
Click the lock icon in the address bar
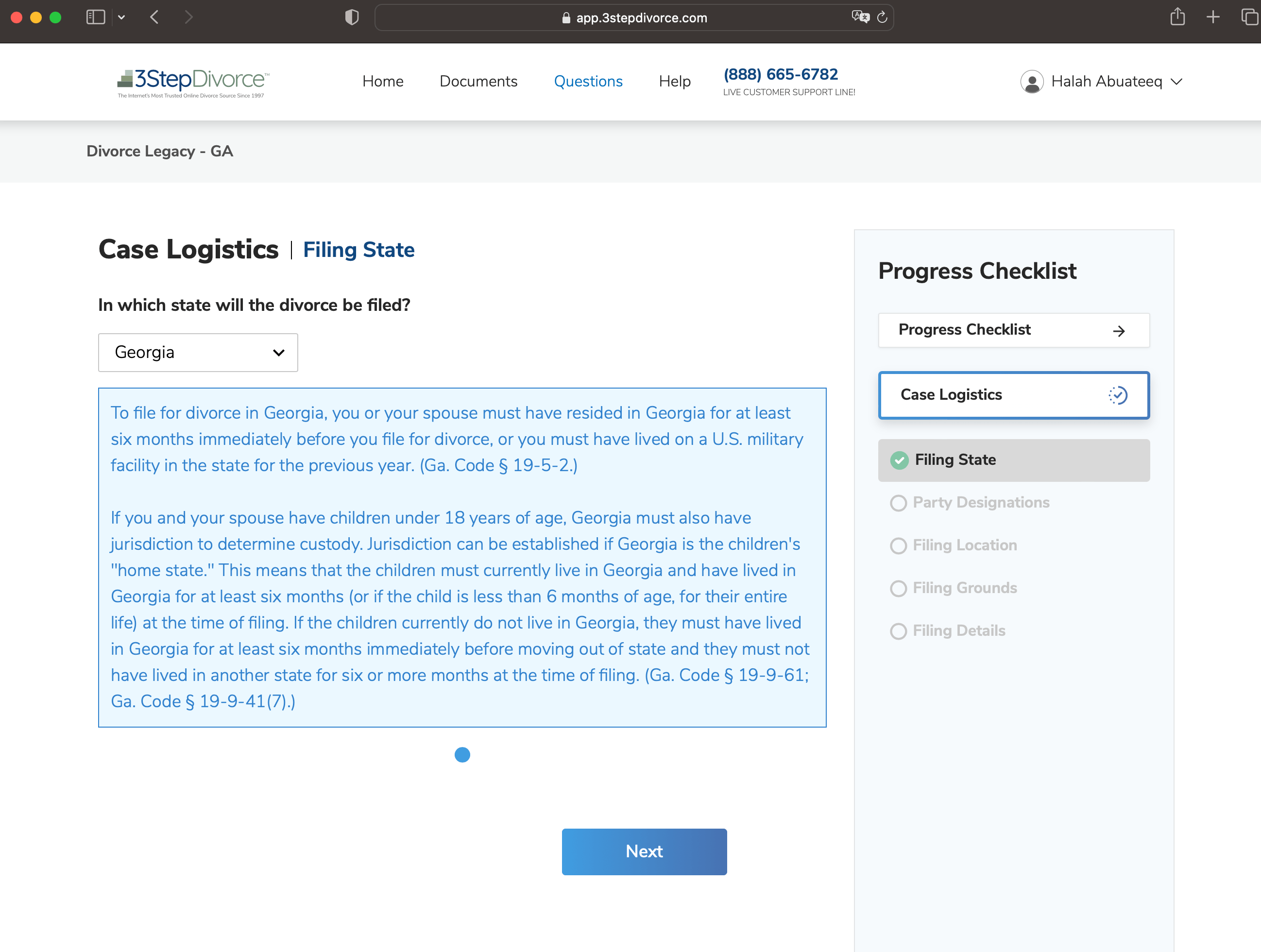tap(565, 17)
